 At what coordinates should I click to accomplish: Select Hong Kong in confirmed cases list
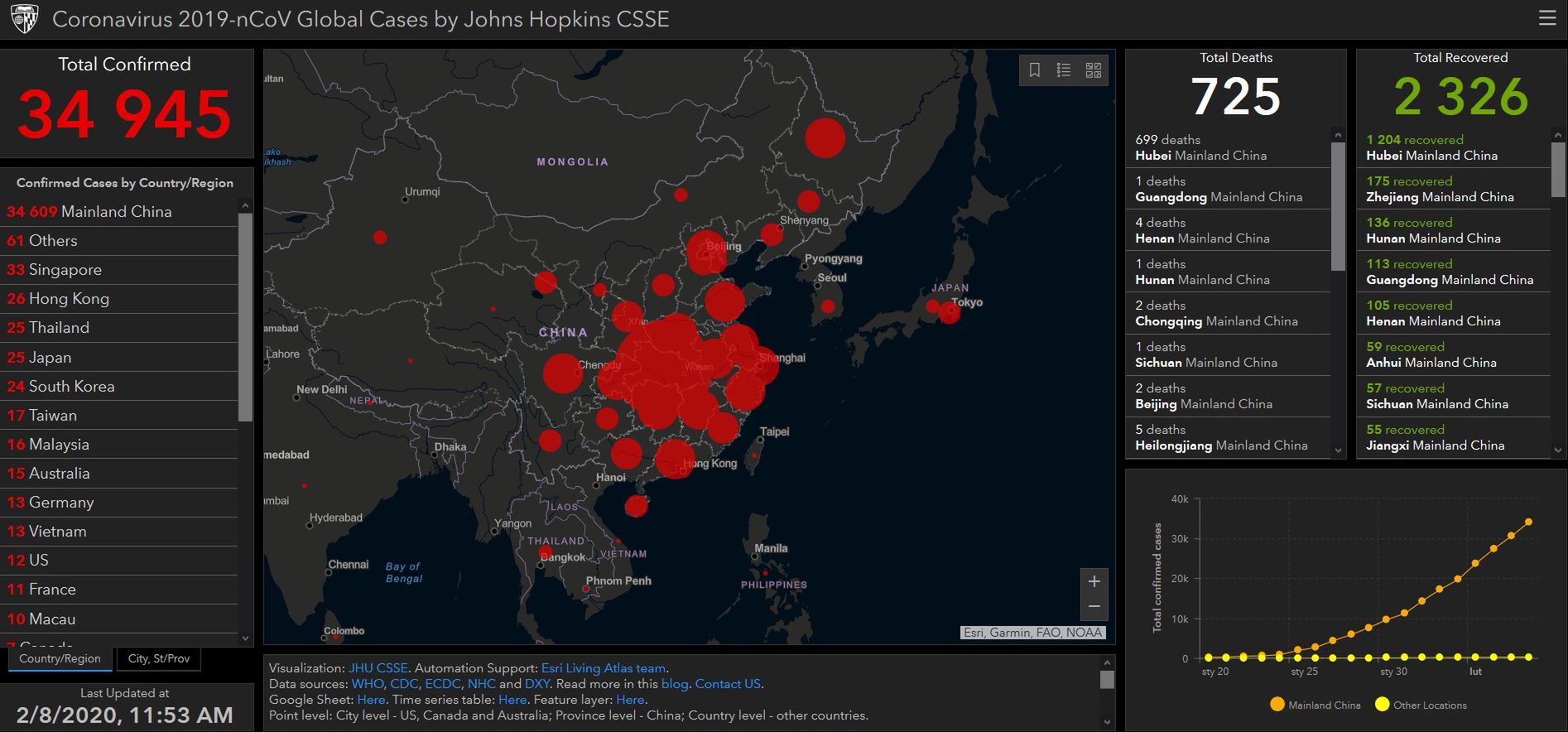click(119, 299)
